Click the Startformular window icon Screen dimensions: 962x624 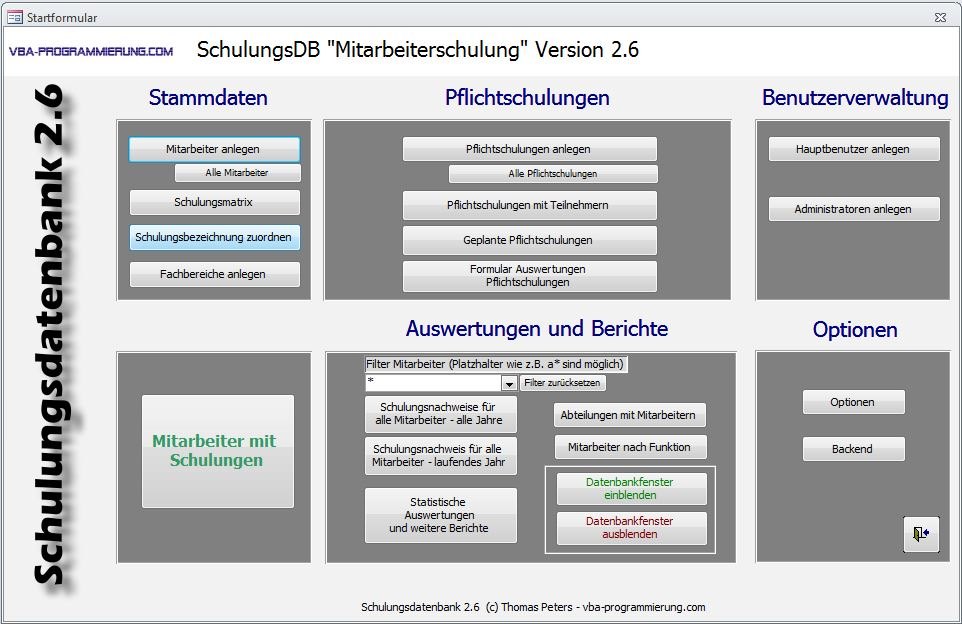[x=15, y=17]
